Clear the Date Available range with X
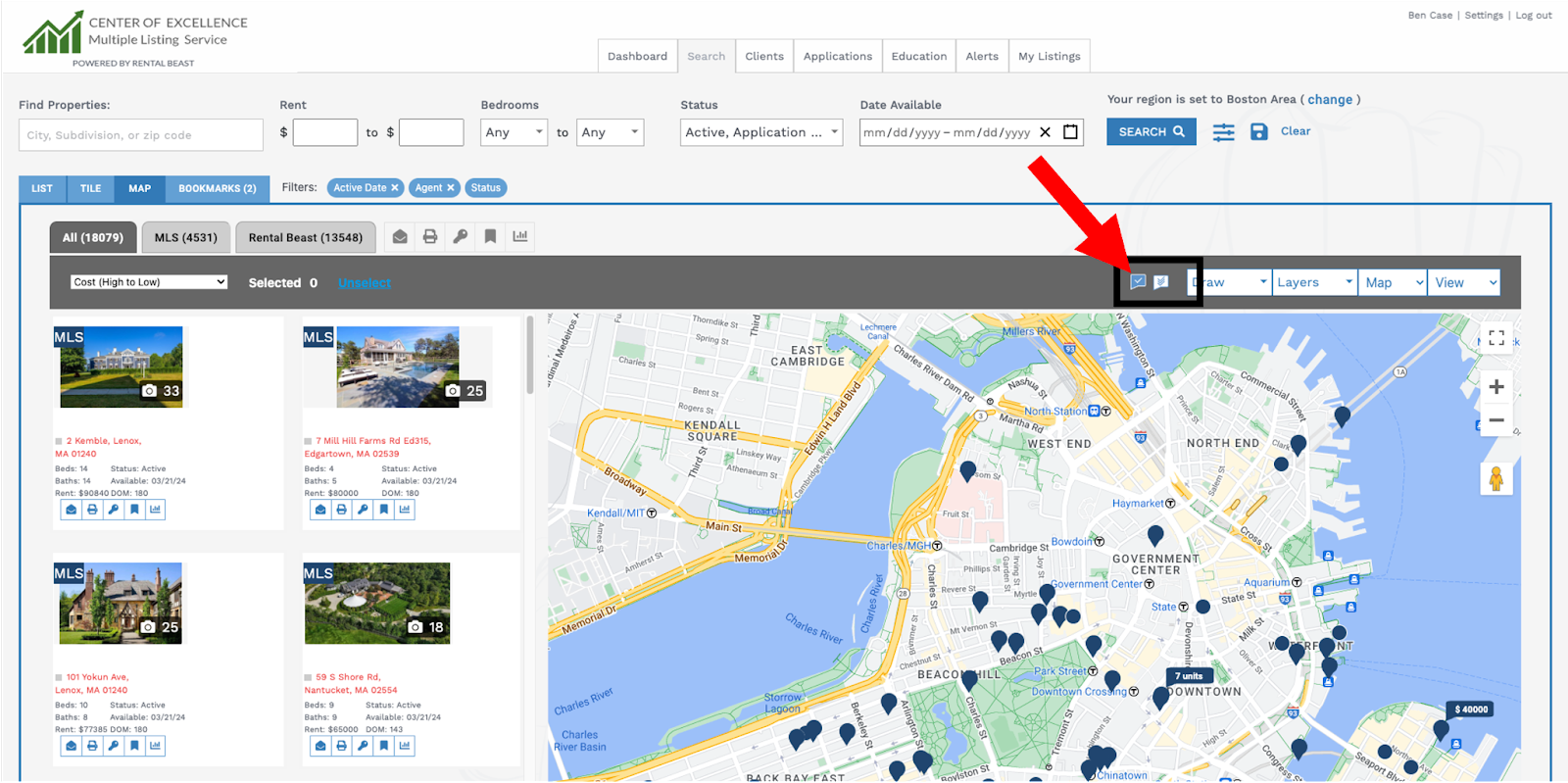Image resolution: width=1568 pixels, height=783 pixels. 1045,132
